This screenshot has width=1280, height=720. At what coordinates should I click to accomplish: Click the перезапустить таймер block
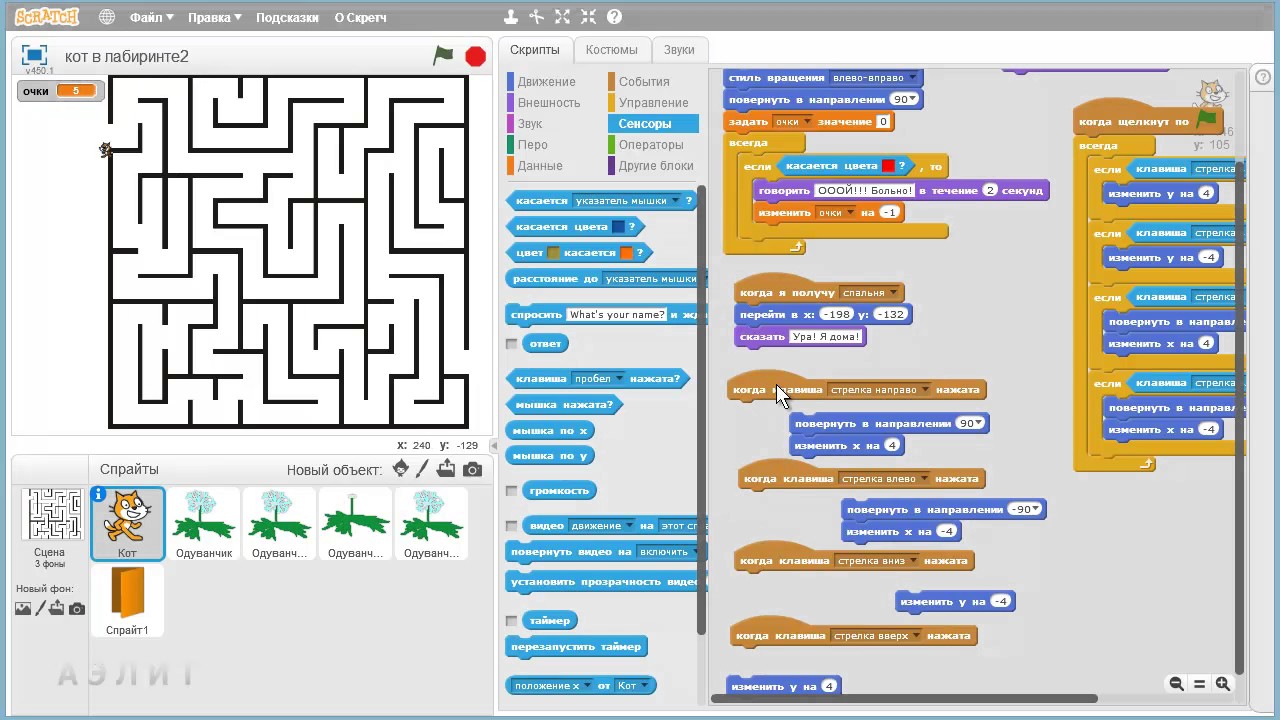(576, 647)
